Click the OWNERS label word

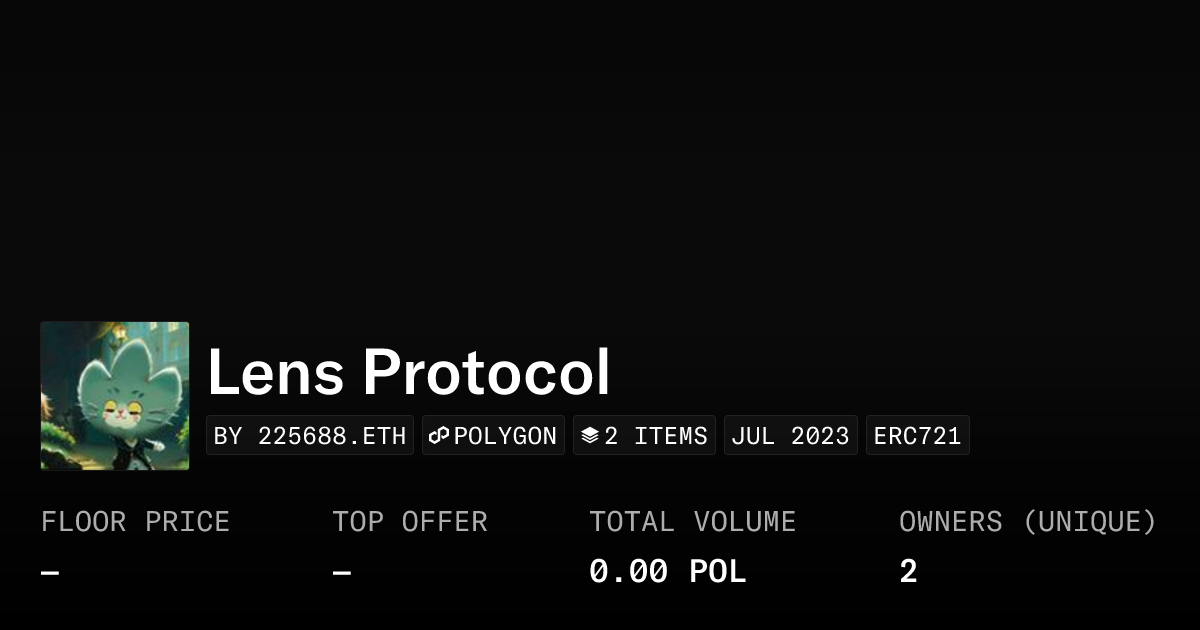(950, 522)
